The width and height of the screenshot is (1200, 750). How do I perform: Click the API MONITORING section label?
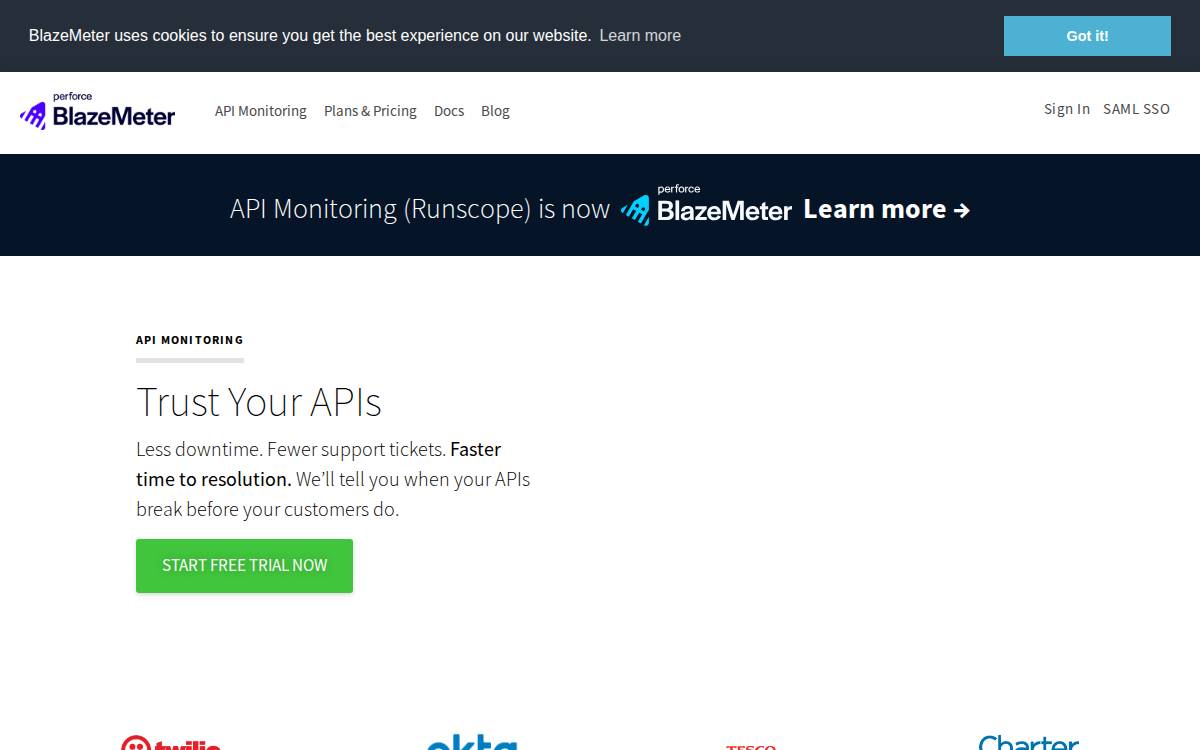(190, 340)
